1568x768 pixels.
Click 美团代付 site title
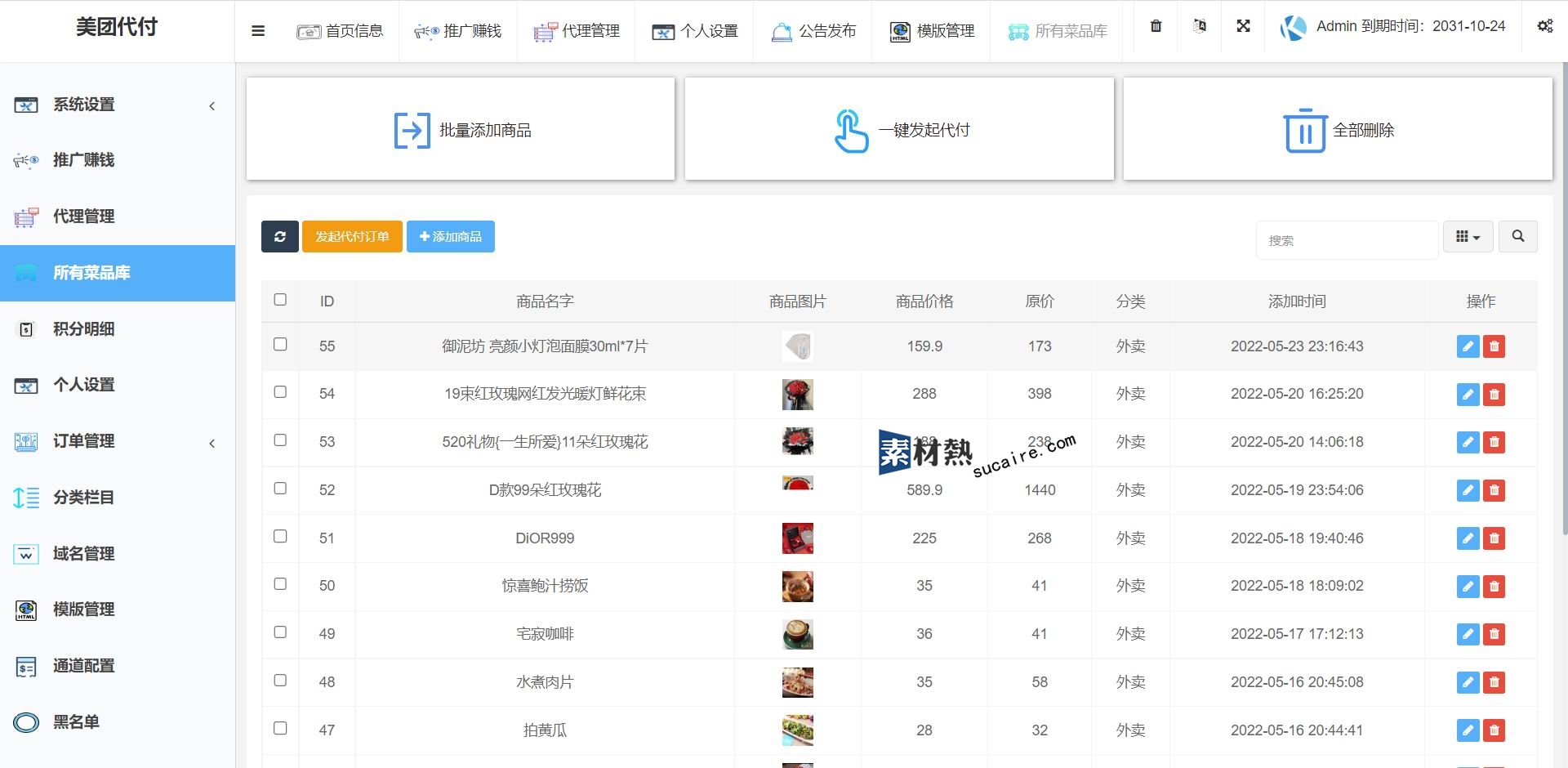point(117,27)
